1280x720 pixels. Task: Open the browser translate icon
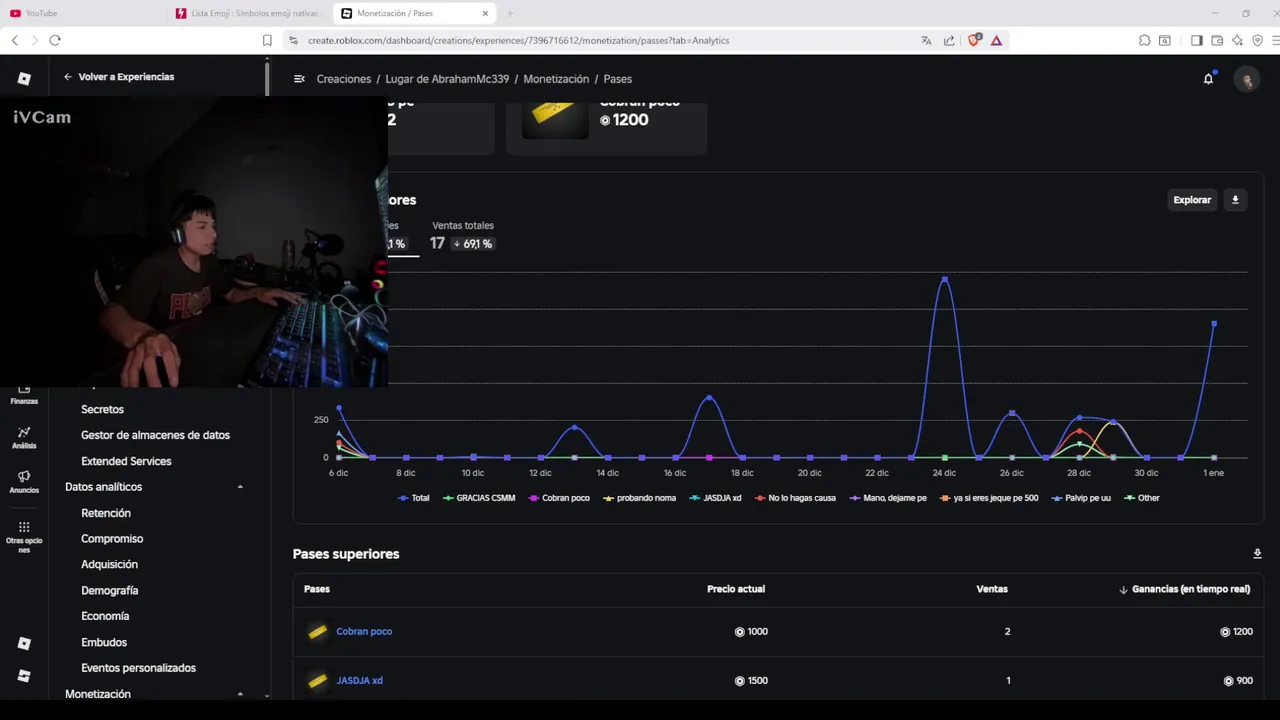926,40
